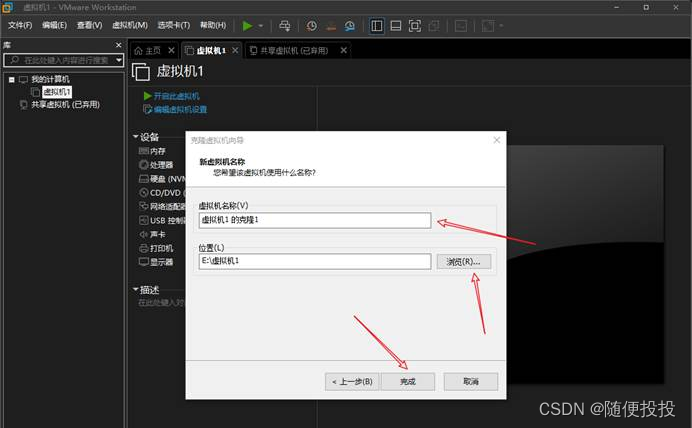Image resolution: width=692 pixels, height=428 pixels.
Task: Open the 编辑(E) menu
Action: point(54,25)
